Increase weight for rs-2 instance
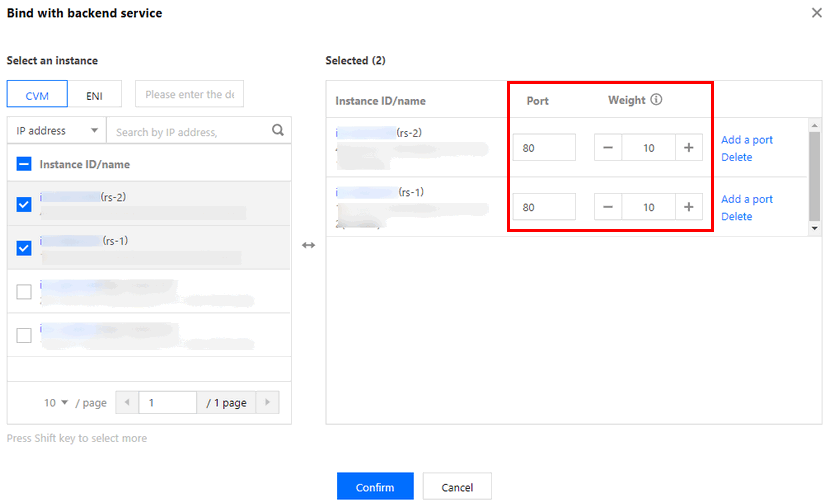 pos(688,148)
